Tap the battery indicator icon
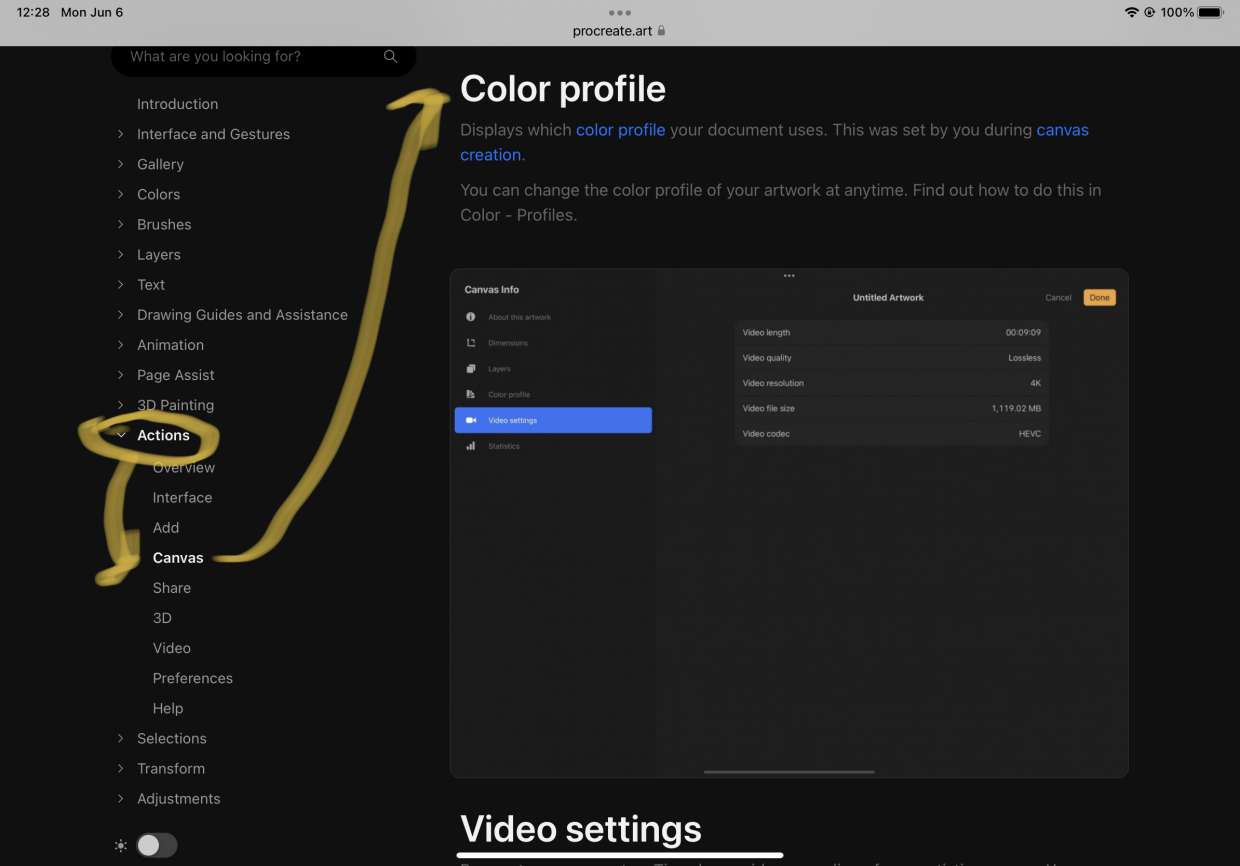Screen dimensions: 1240x866 coord(1211,13)
